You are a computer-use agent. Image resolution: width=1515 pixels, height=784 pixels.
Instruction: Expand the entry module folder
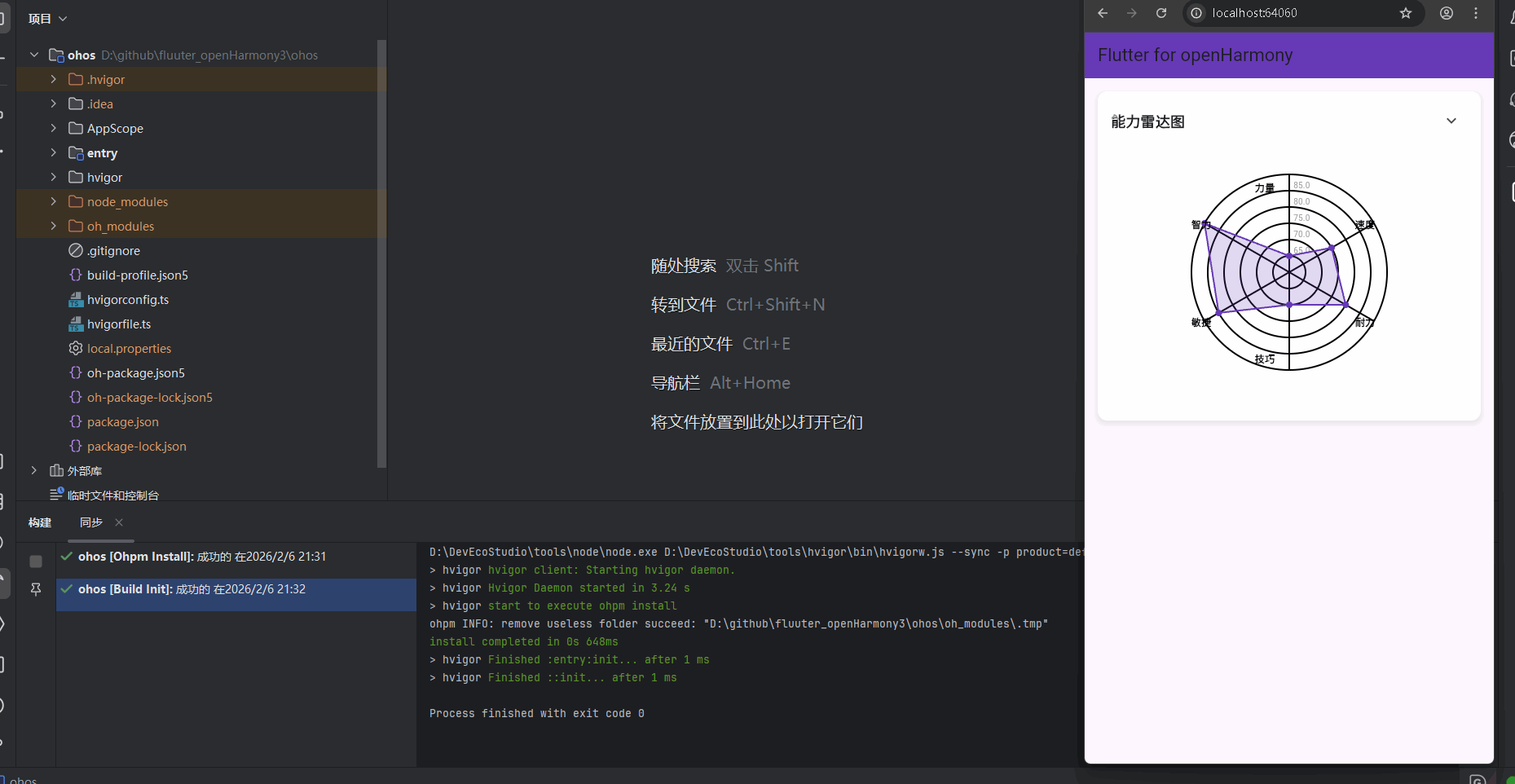(x=53, y=152)
